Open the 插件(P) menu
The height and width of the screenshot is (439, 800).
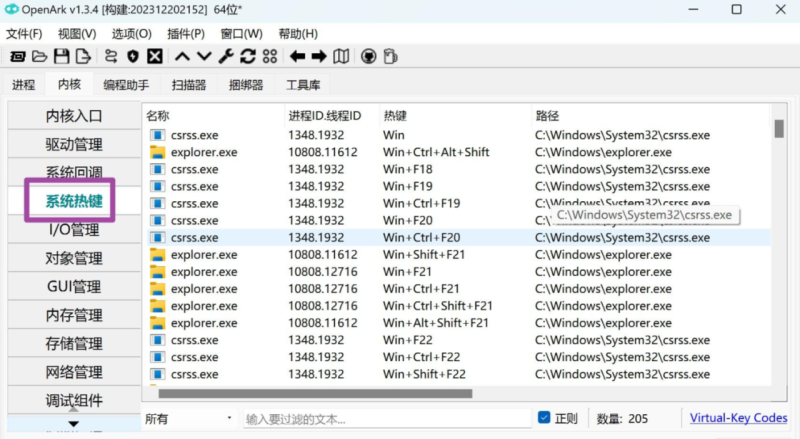[x=185, y=33]
